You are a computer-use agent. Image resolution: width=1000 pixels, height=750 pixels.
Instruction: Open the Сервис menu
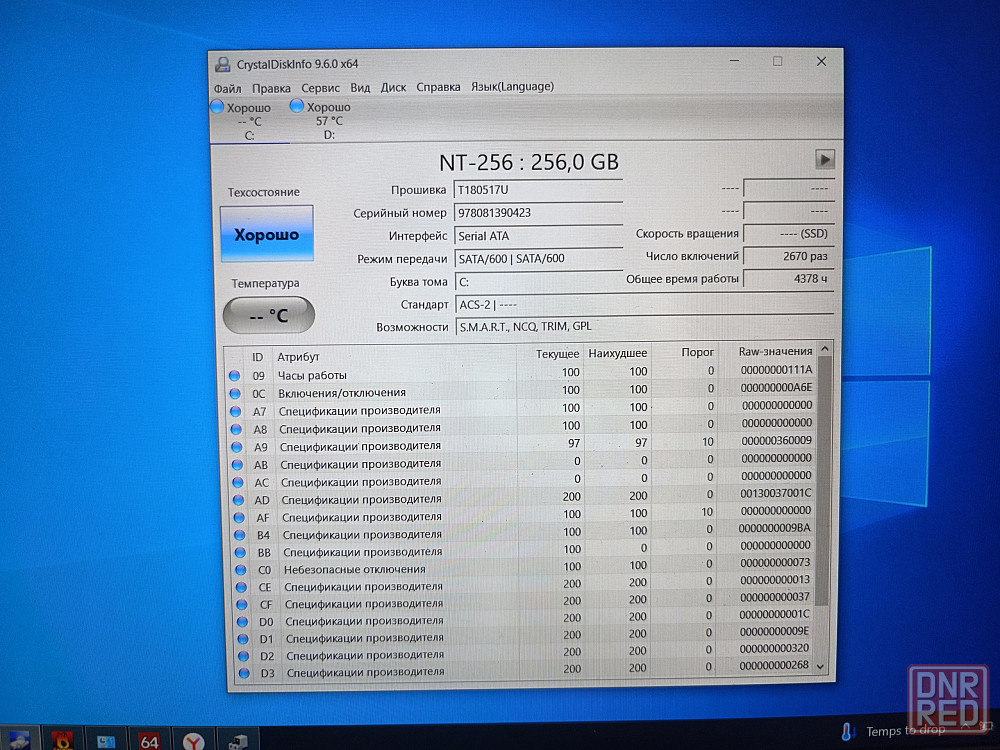[320, 87]
